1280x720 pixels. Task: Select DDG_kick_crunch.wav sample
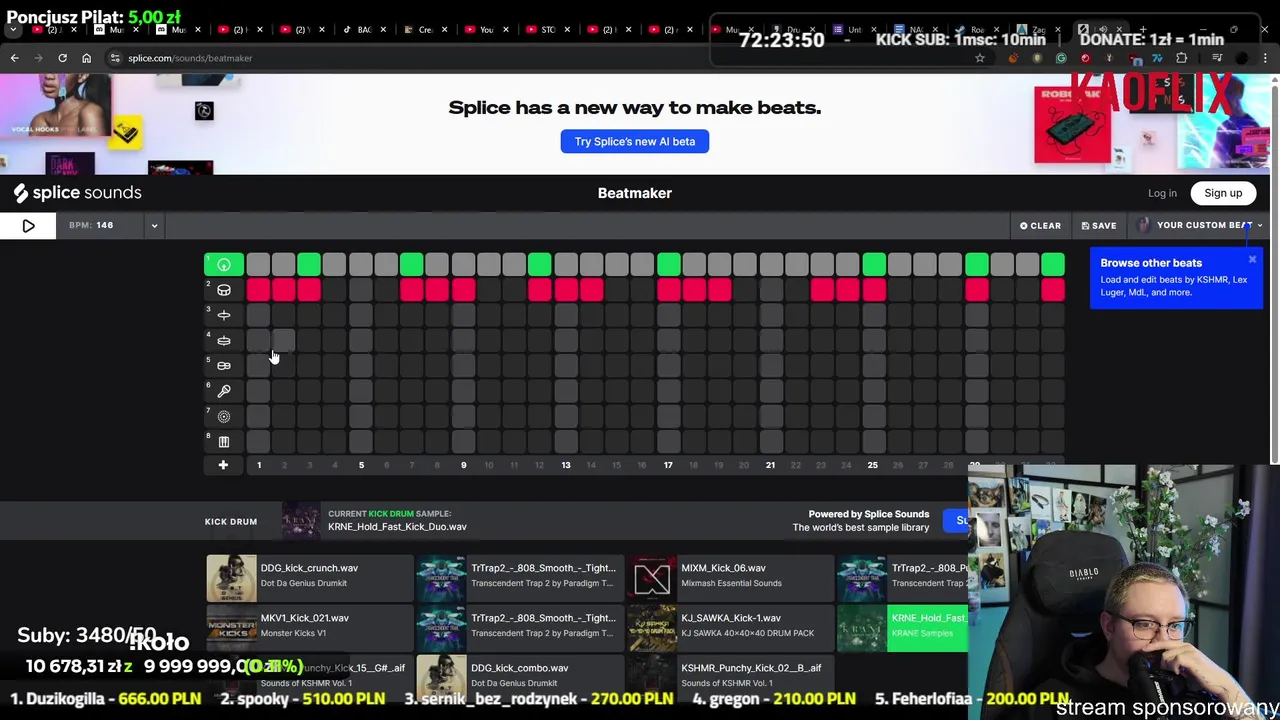(310, 577)
